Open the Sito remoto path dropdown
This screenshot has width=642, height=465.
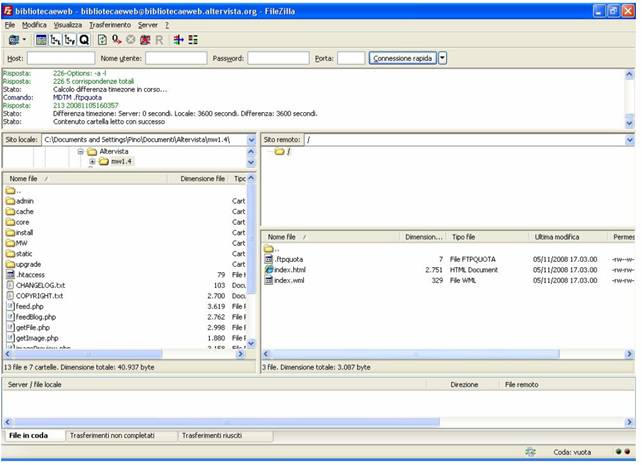(x=630, y=140)
